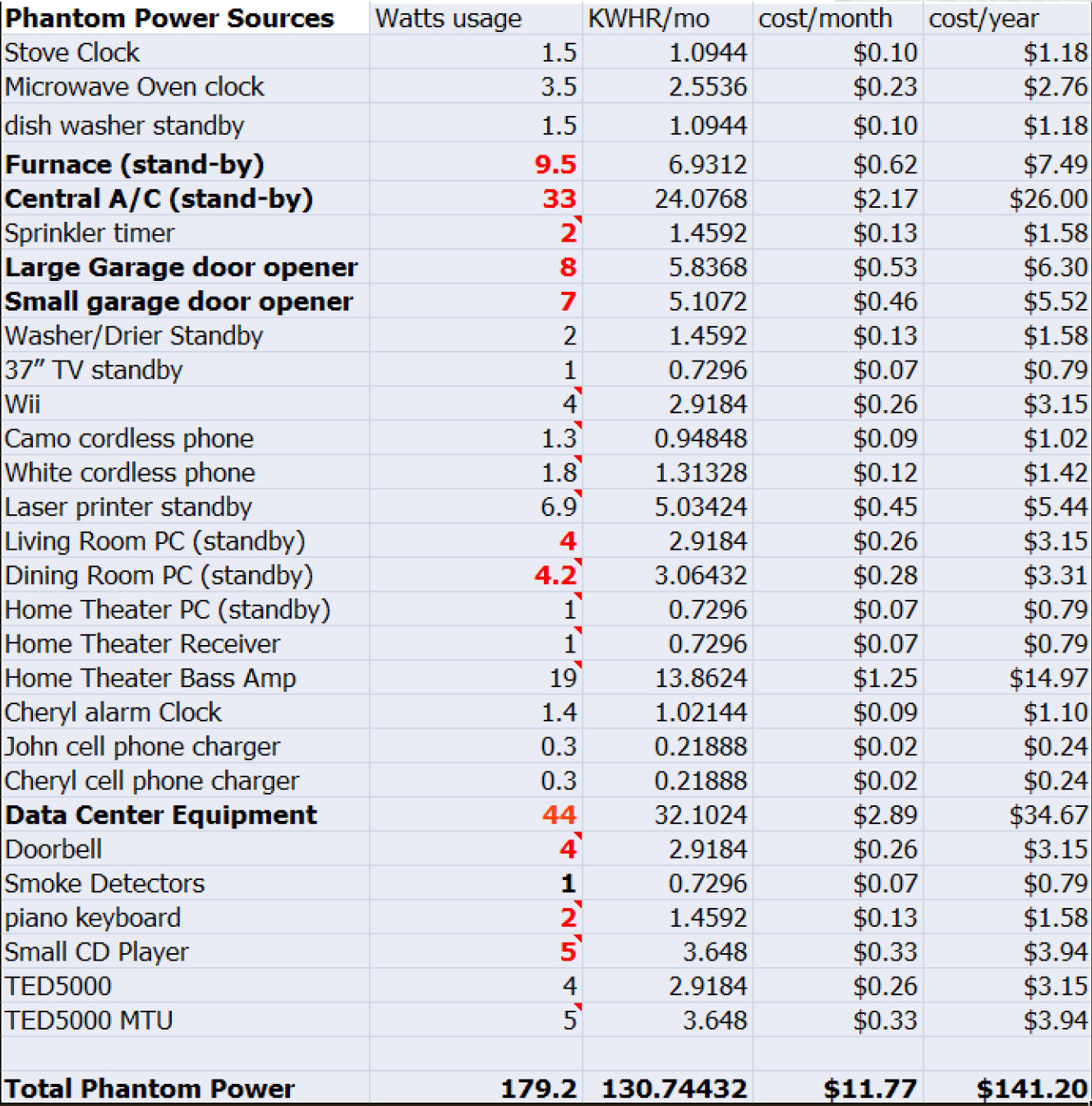
Task: Select the total cost/year $141.20 cell
Action: click(x=1031, y=1089)
